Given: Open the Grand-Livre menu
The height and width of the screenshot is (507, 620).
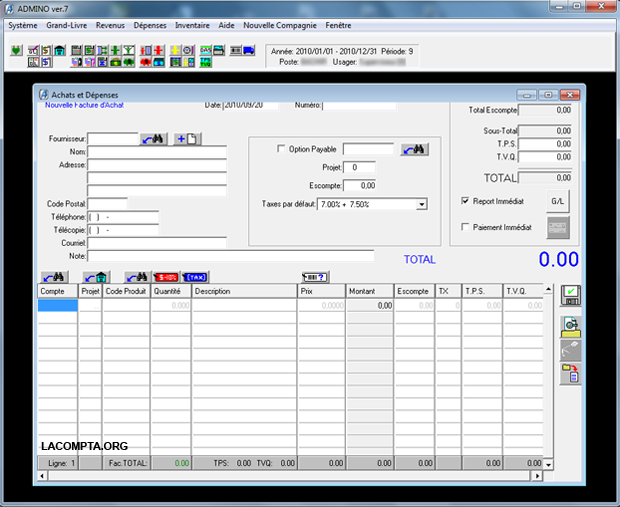Looking at the screenshot, I should (x=66, y=25).
